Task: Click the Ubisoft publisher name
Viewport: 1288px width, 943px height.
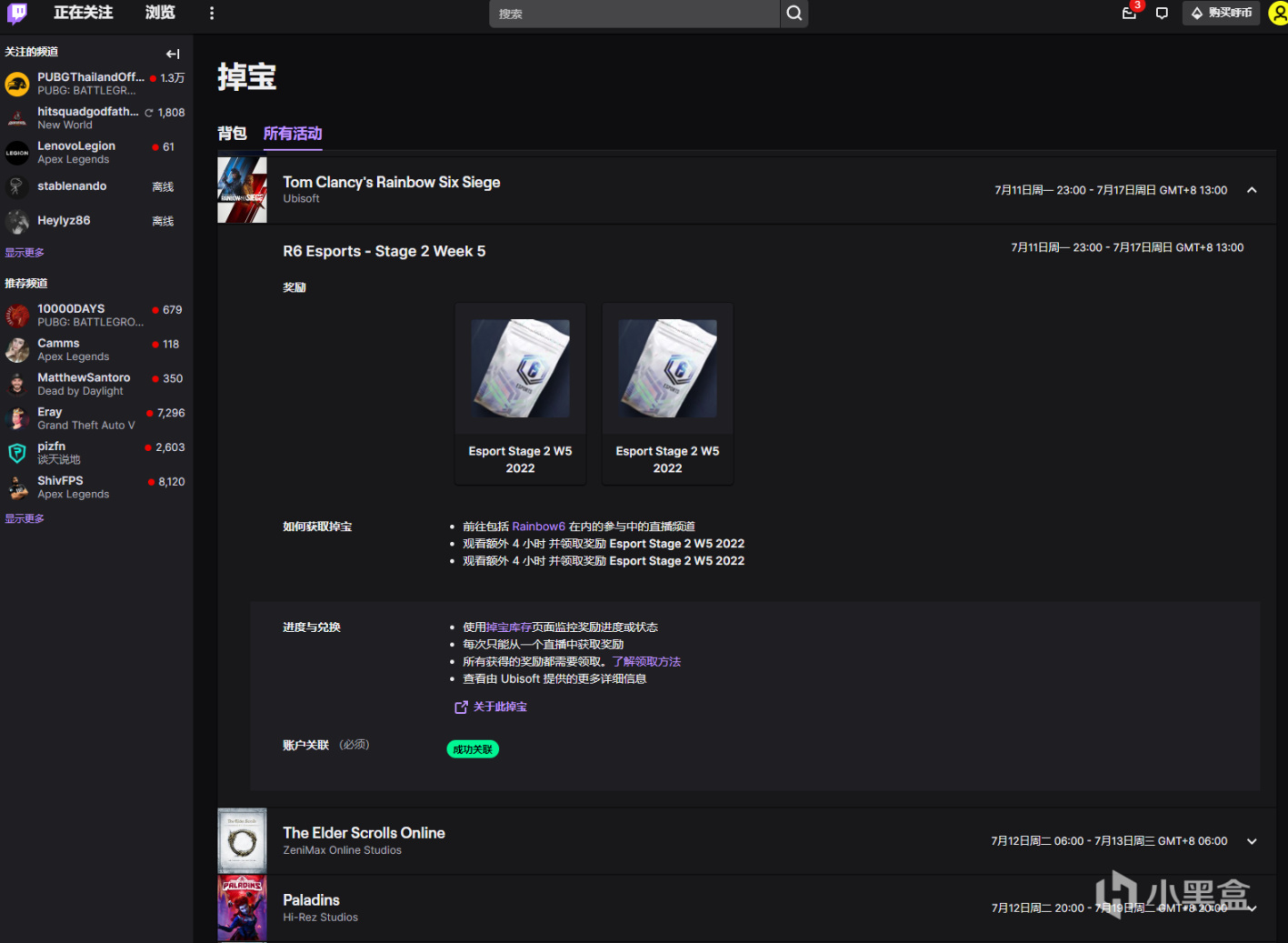Action: (x=301, y=199)
